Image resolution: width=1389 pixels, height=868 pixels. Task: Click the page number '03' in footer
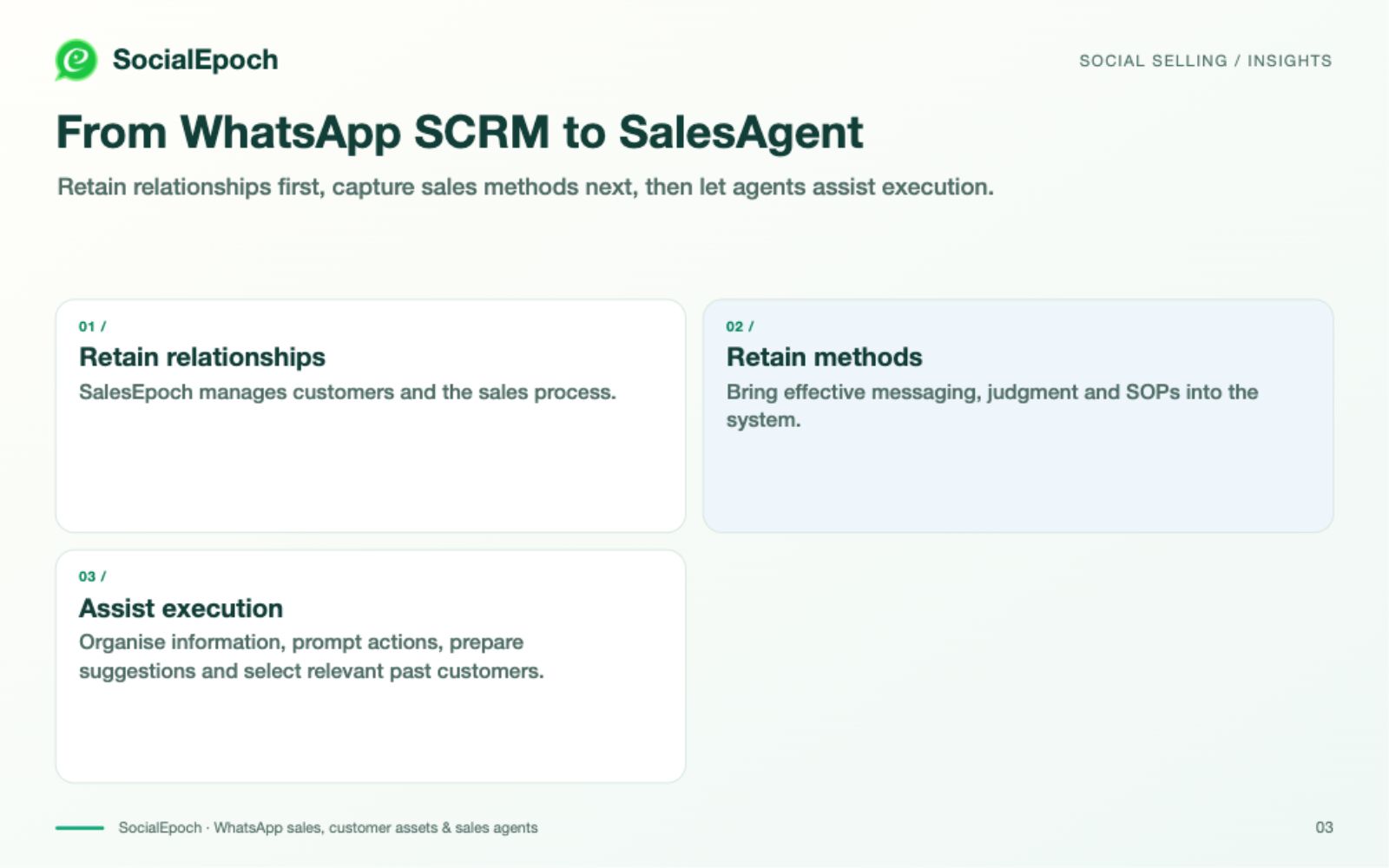click(x=1324, y=827)
